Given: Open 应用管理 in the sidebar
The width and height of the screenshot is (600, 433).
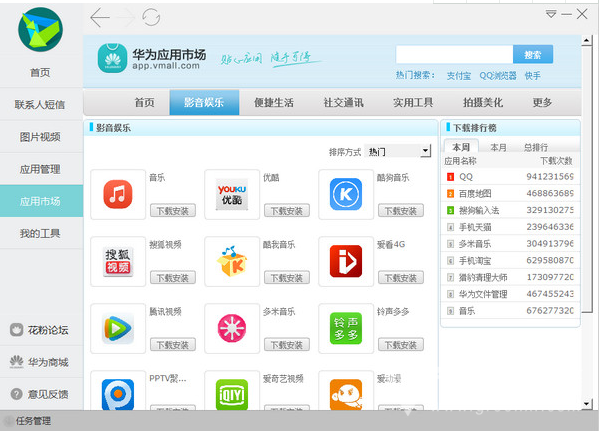Looking at the screenshot, I should pos(40,169).
